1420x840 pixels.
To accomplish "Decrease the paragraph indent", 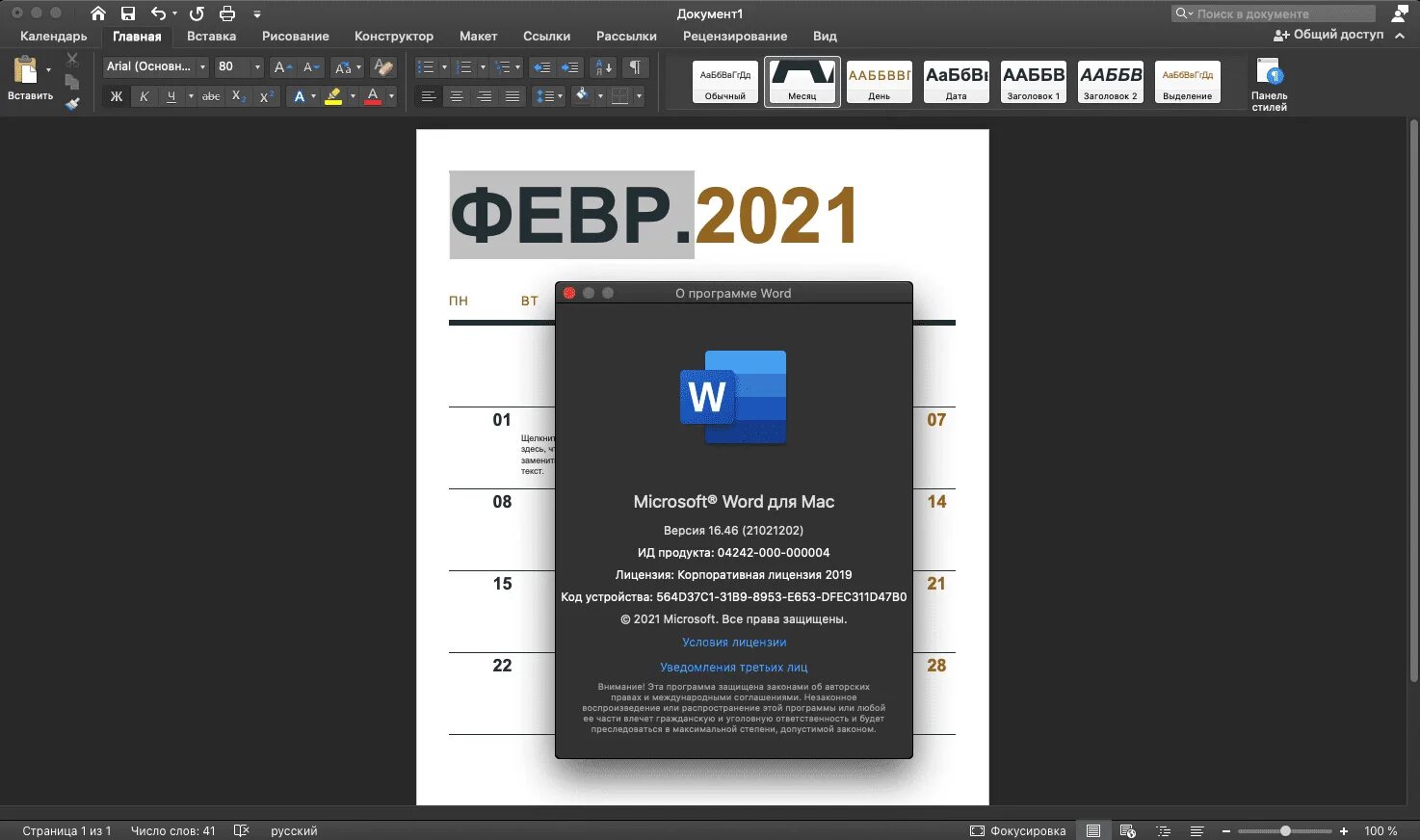I will [x=542, y=67].
